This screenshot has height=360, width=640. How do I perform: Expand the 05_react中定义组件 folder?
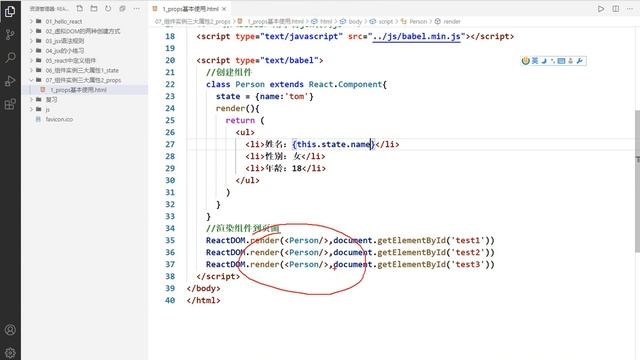(71, 60)
